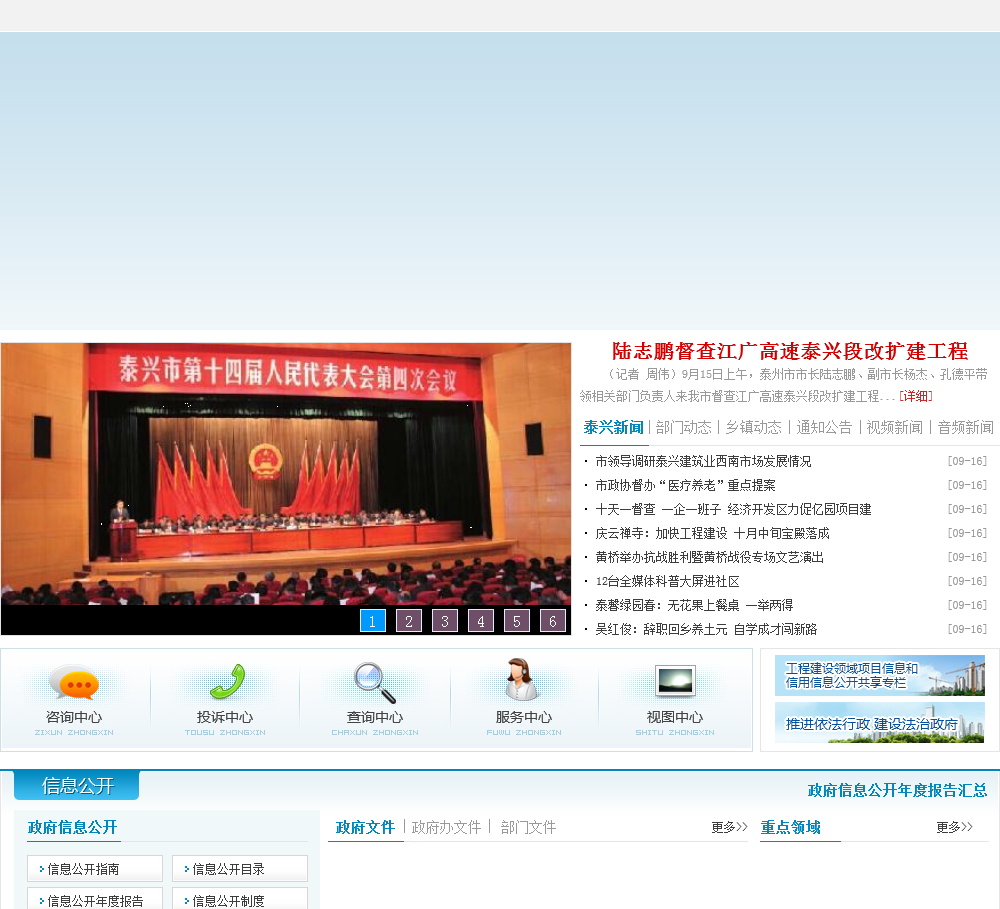Show slide 1 of the photo carousel
This screenshot has width=1000, height=909.
coord(373,621)
